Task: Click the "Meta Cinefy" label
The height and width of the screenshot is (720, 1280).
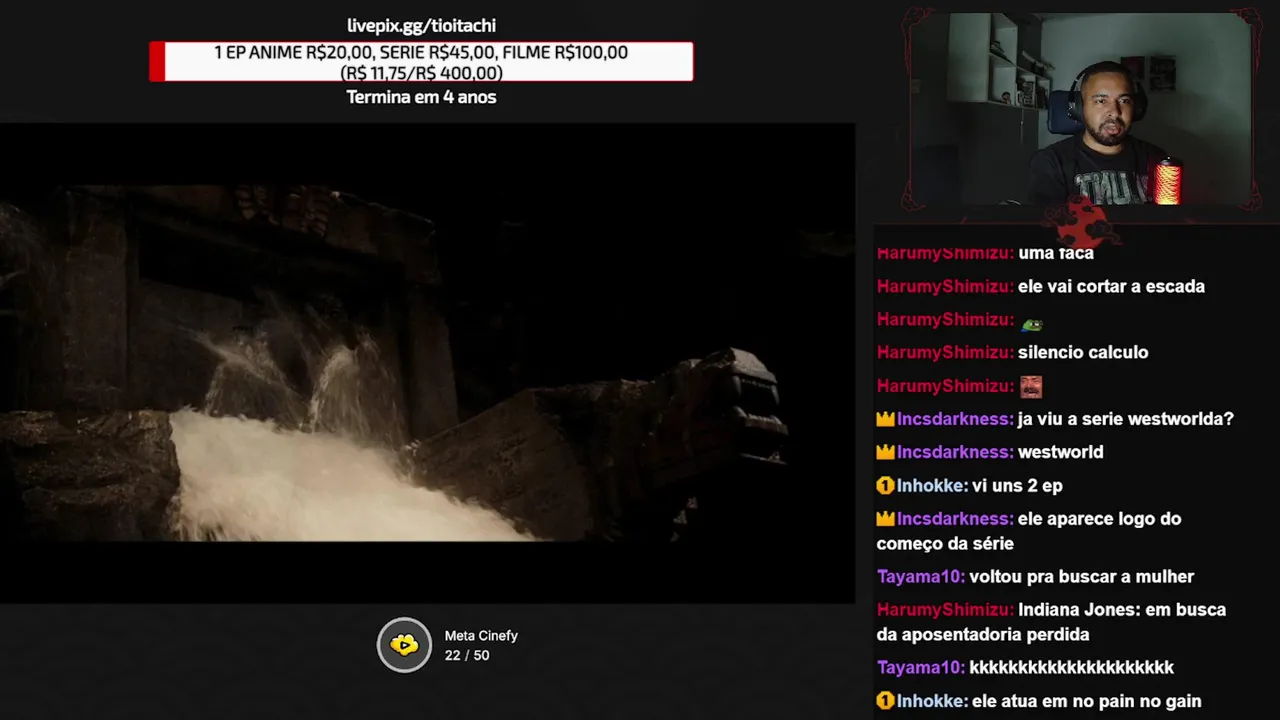Action: [481, 636]
